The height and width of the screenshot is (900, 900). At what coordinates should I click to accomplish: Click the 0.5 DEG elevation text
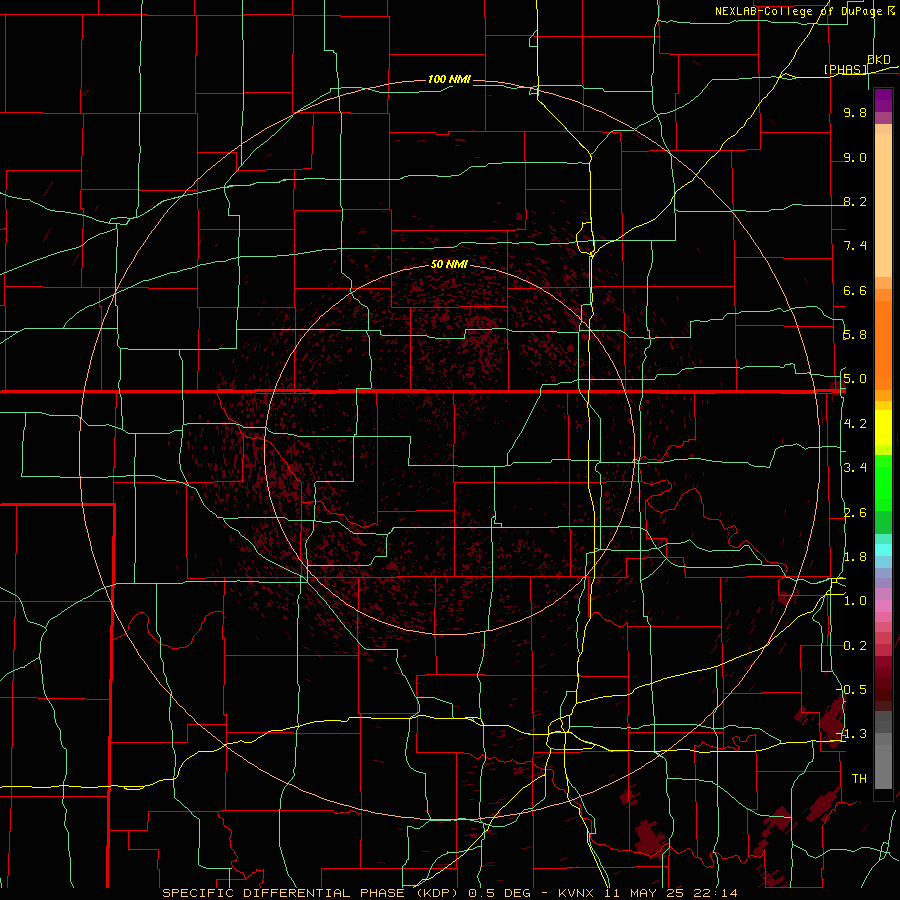coord(499,893)
